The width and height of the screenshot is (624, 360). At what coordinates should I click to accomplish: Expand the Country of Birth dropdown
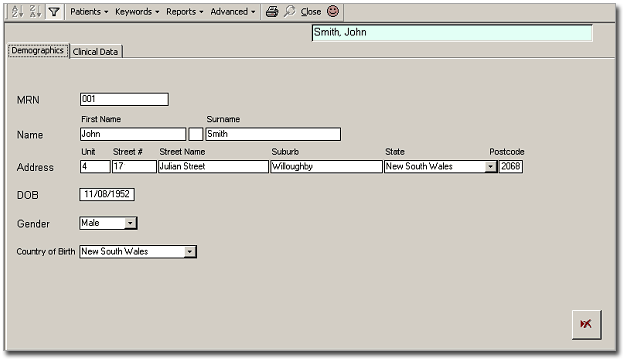pos(190,252)
